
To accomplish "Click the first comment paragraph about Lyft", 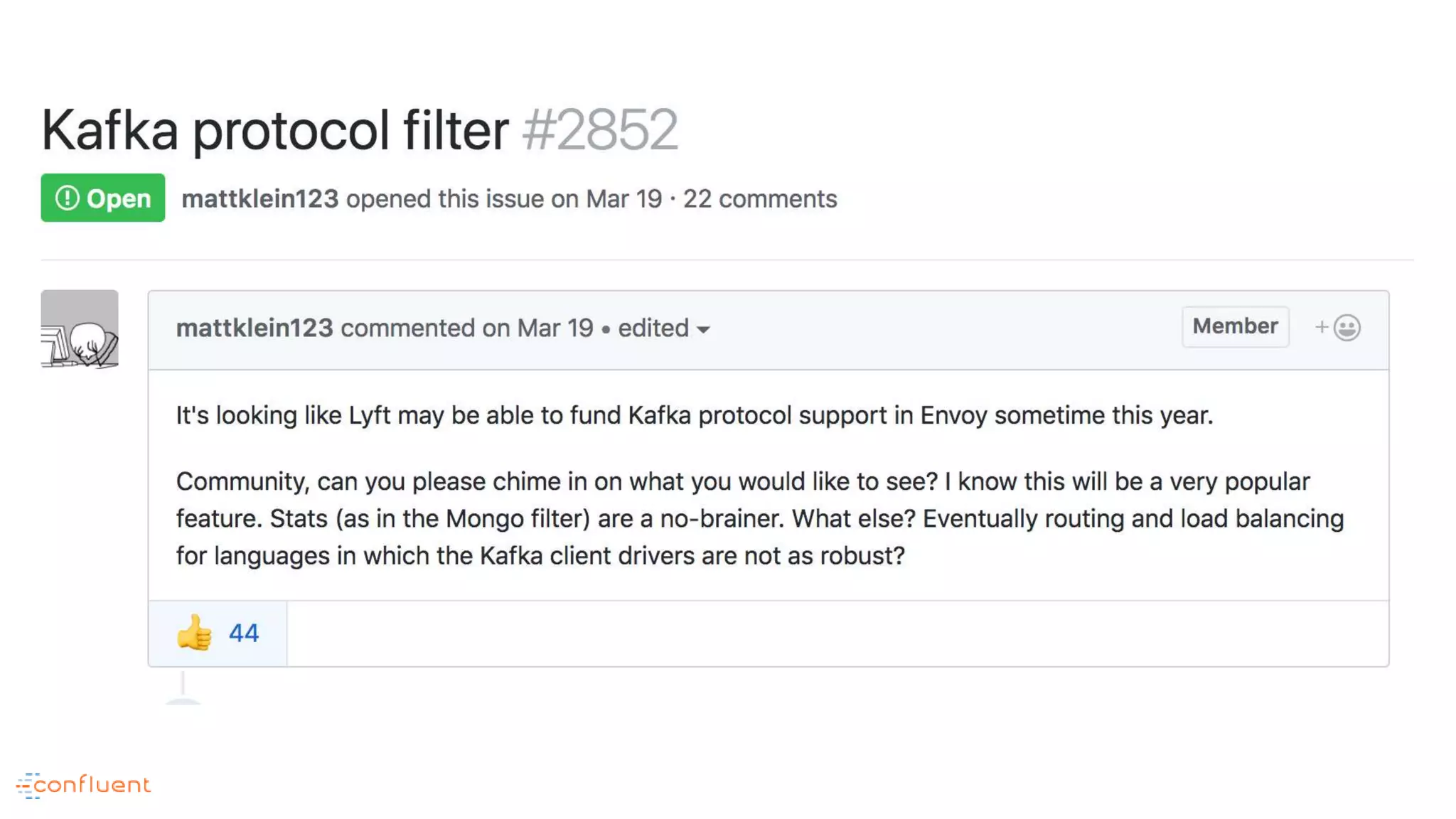I will coord(694,415).
